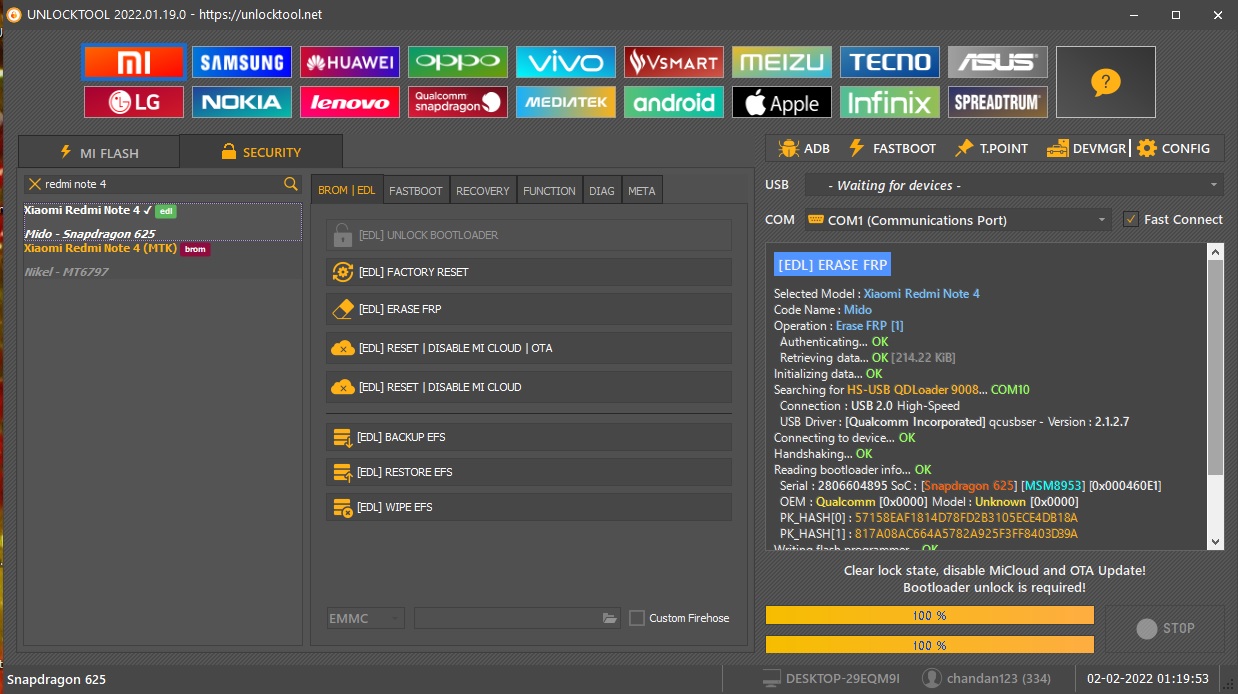1238x694 pixels.
Task: Open the COM port dropdown
Action: click(x=957, y=220)
